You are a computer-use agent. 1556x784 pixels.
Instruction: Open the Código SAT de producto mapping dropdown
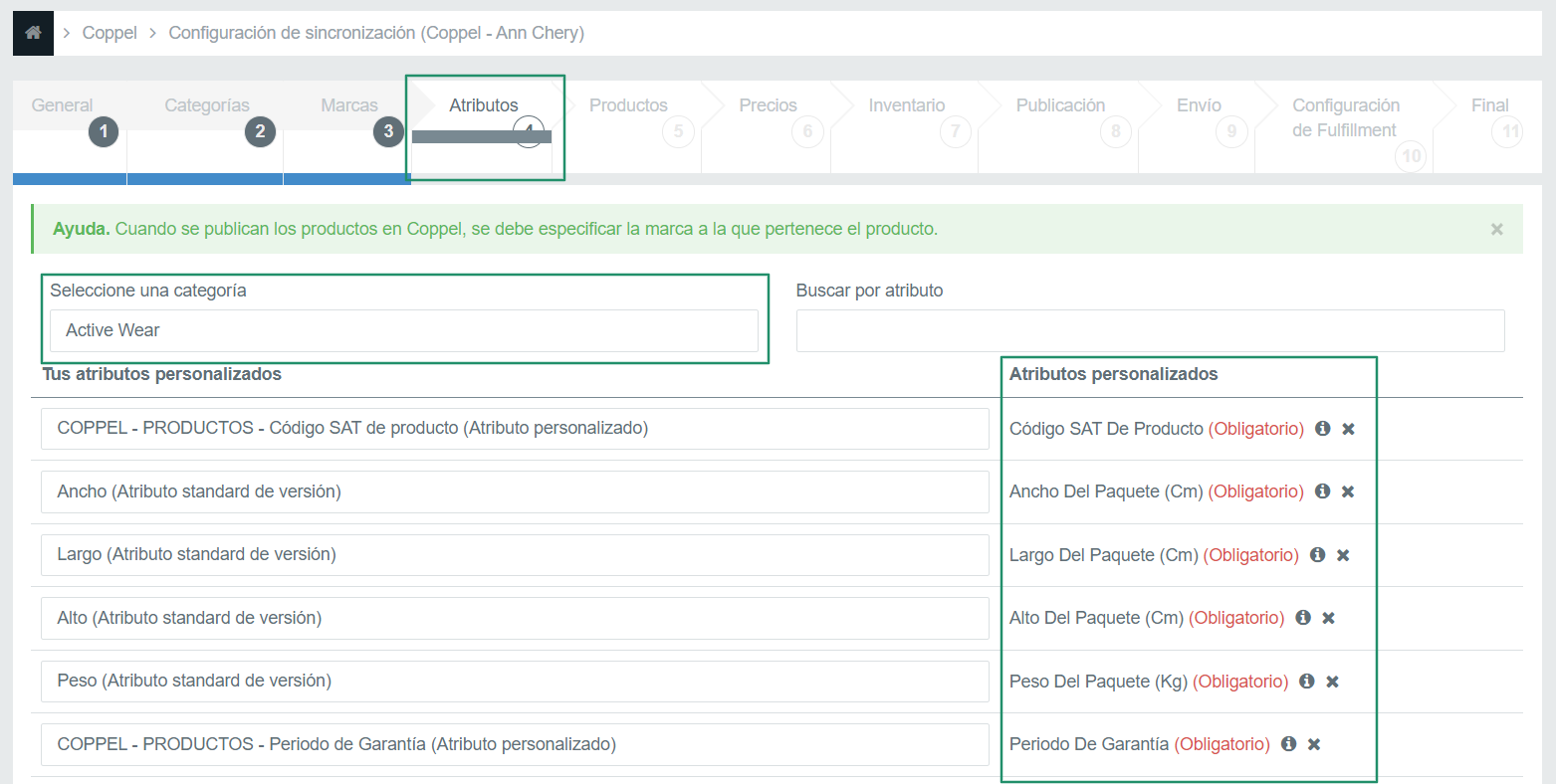point(515,429)
